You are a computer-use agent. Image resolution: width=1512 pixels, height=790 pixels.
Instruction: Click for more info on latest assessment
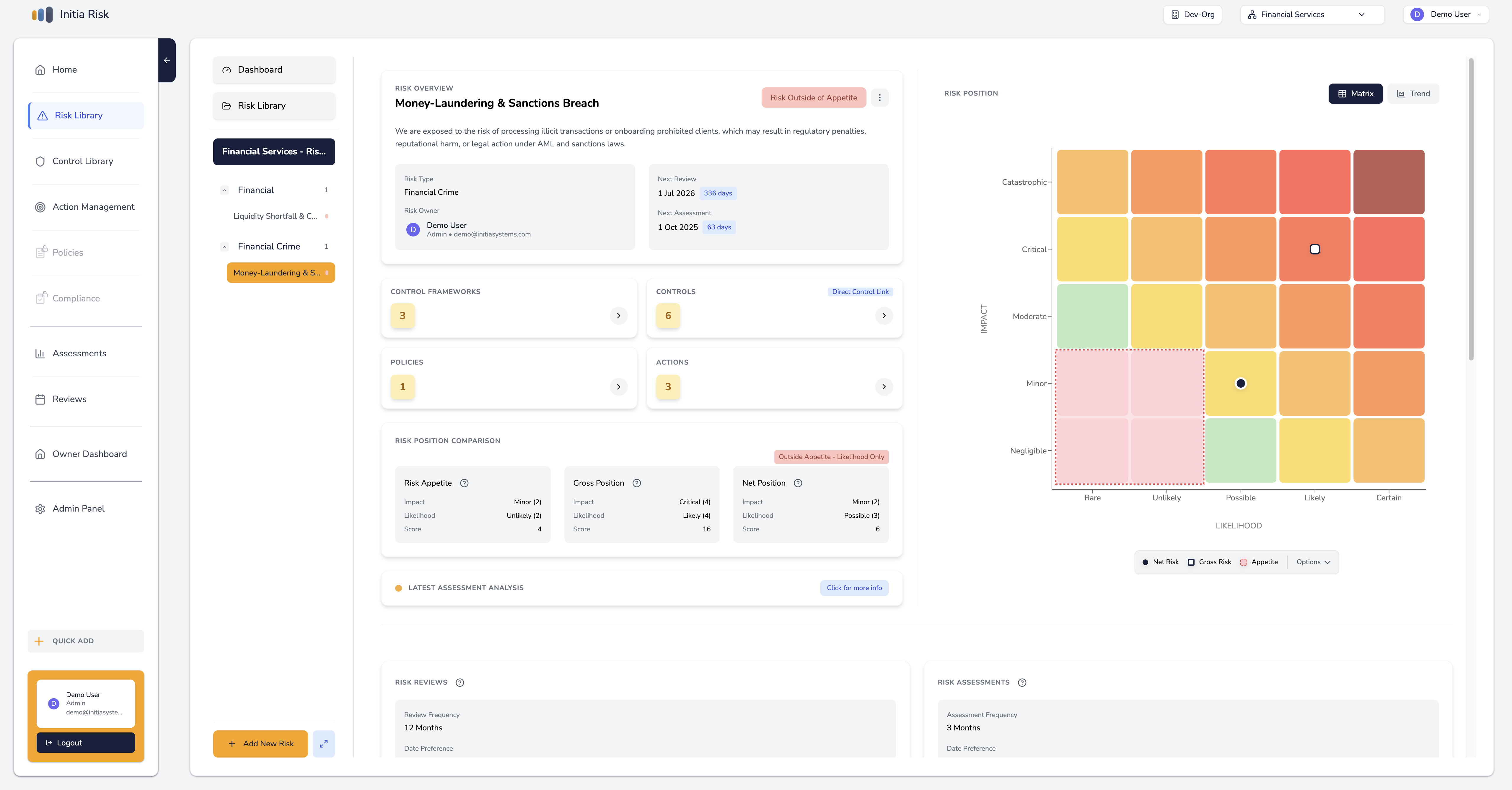(x=854, y=587)
